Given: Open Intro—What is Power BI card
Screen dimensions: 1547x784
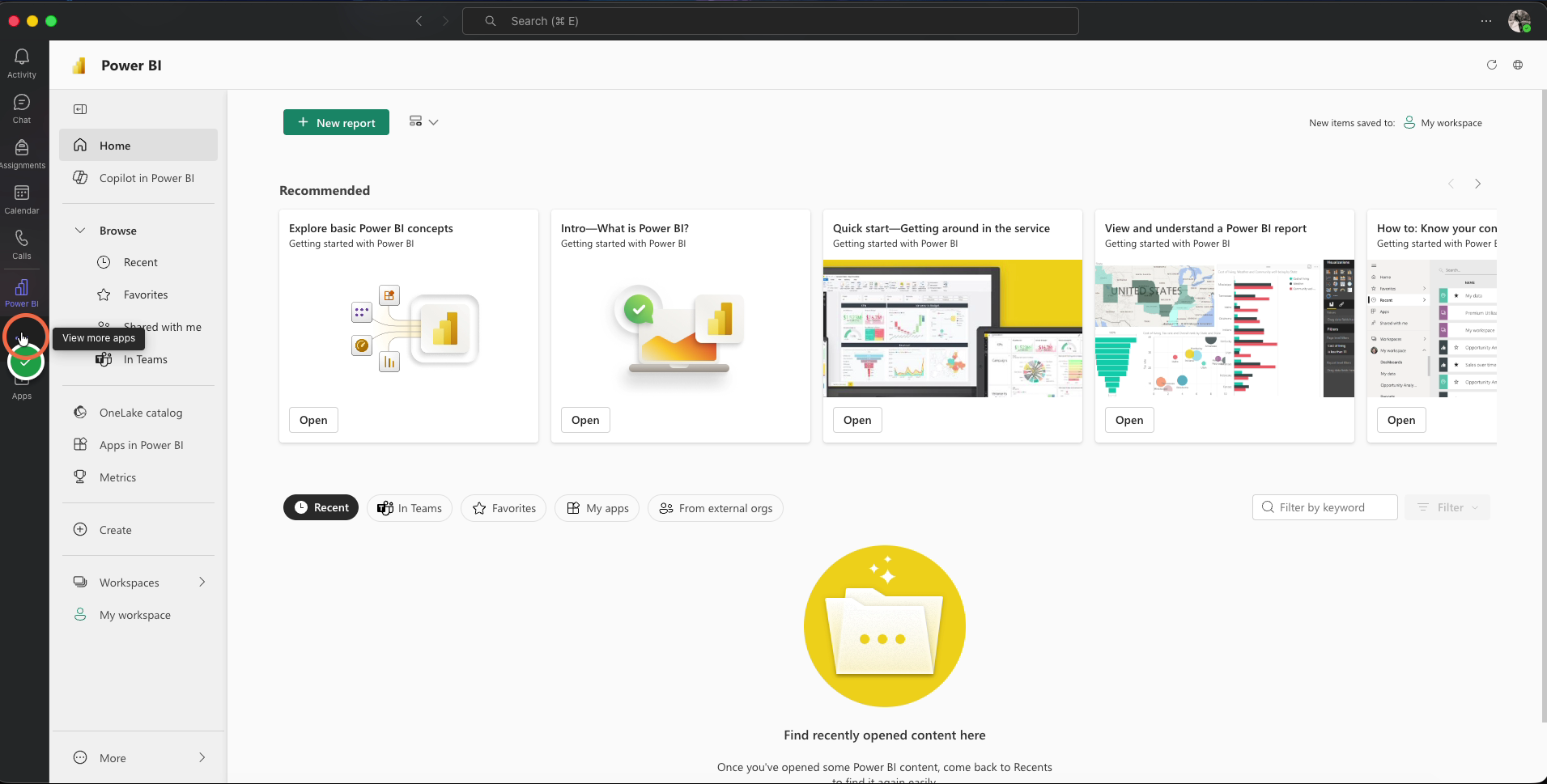Looking at the screenshot, I should (585, 420).
